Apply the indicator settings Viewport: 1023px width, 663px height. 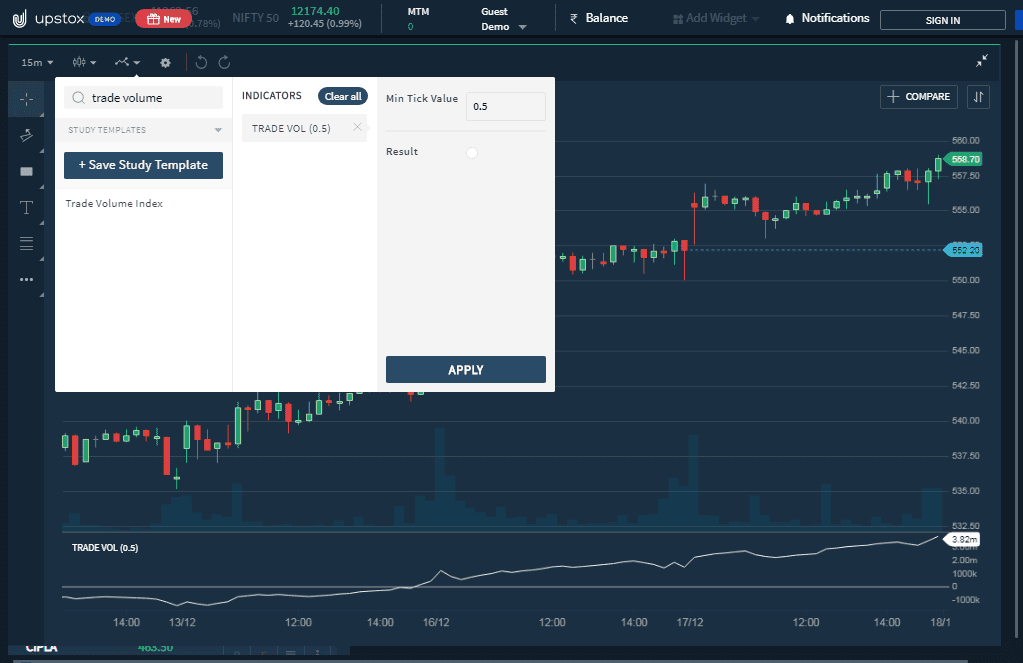pyautogui.click(x=466, y=369)
